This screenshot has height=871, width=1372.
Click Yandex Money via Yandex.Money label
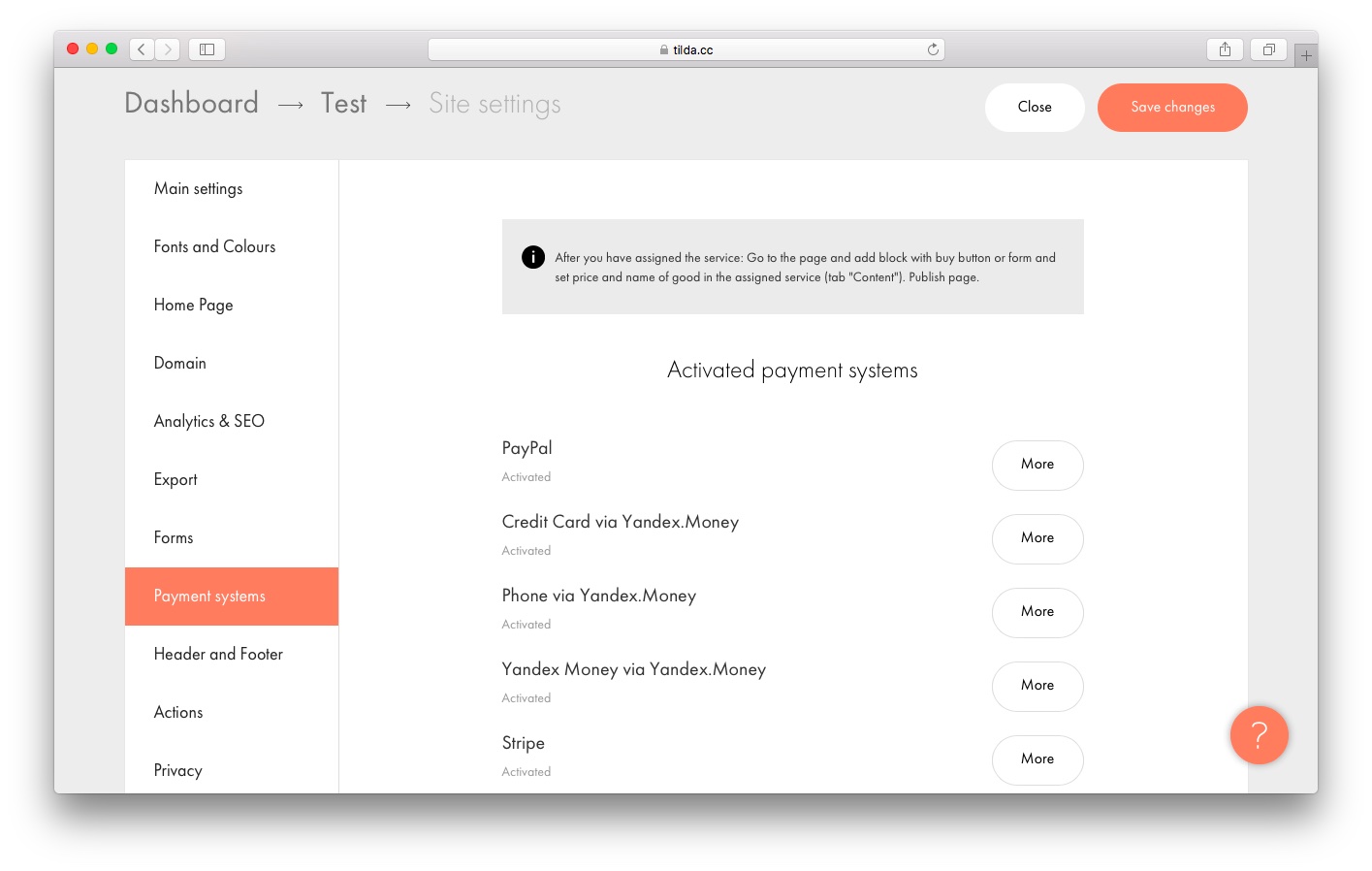coord(634,669)
